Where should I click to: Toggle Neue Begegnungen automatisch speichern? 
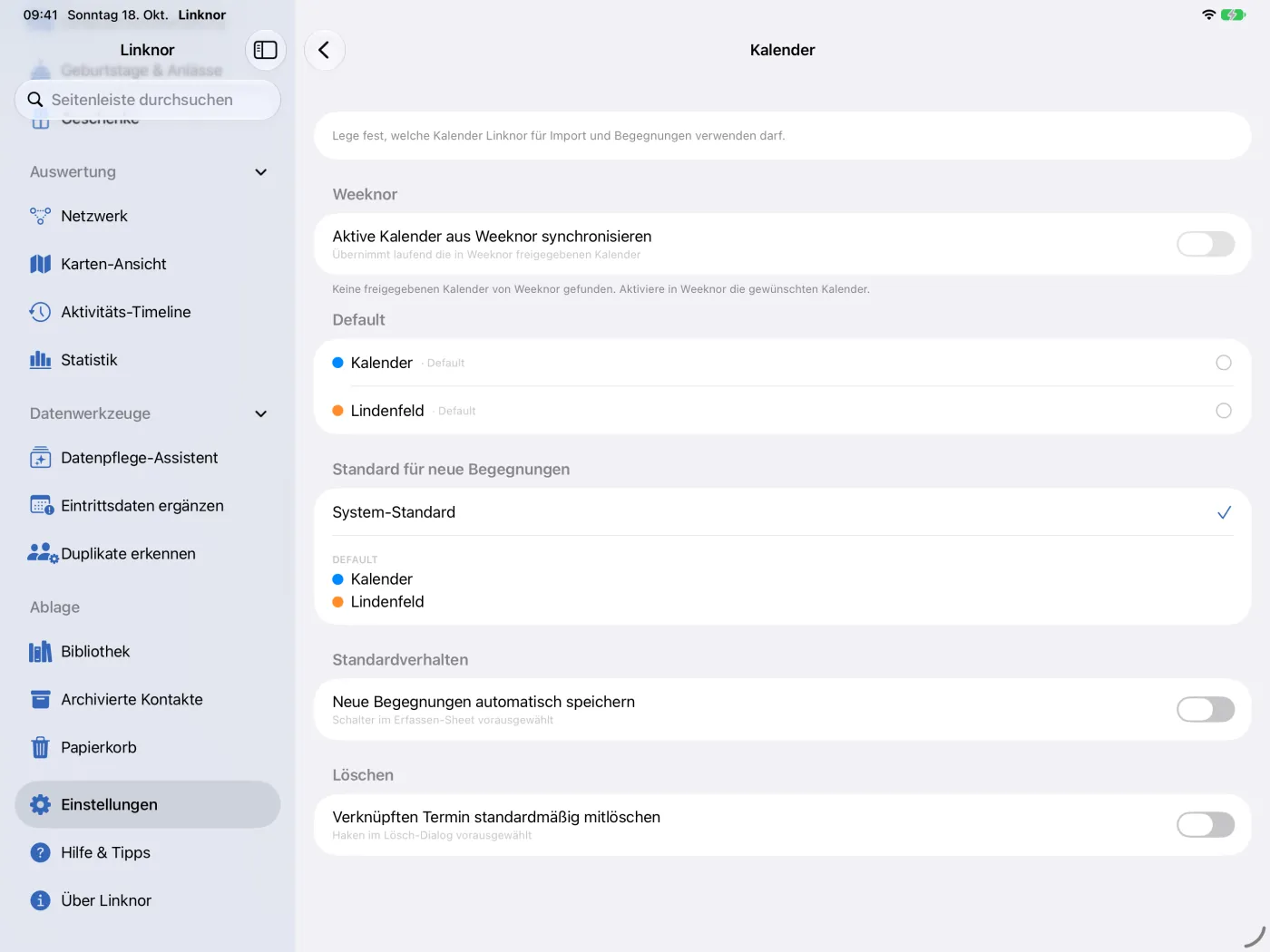(x=1206, y=709)
